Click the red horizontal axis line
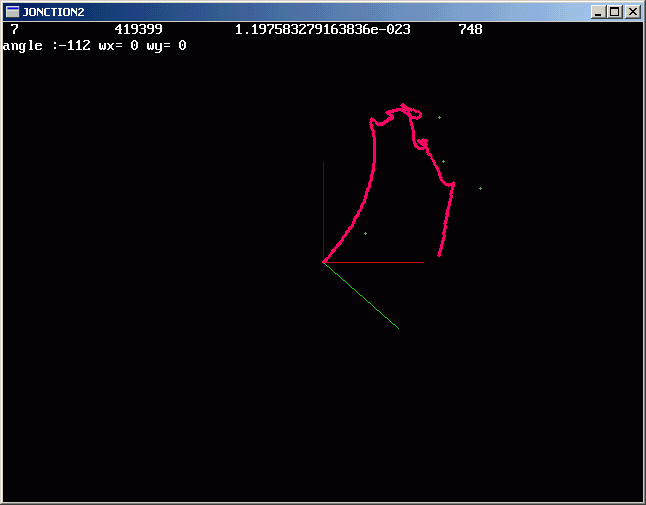 click(x=380, y=262)
